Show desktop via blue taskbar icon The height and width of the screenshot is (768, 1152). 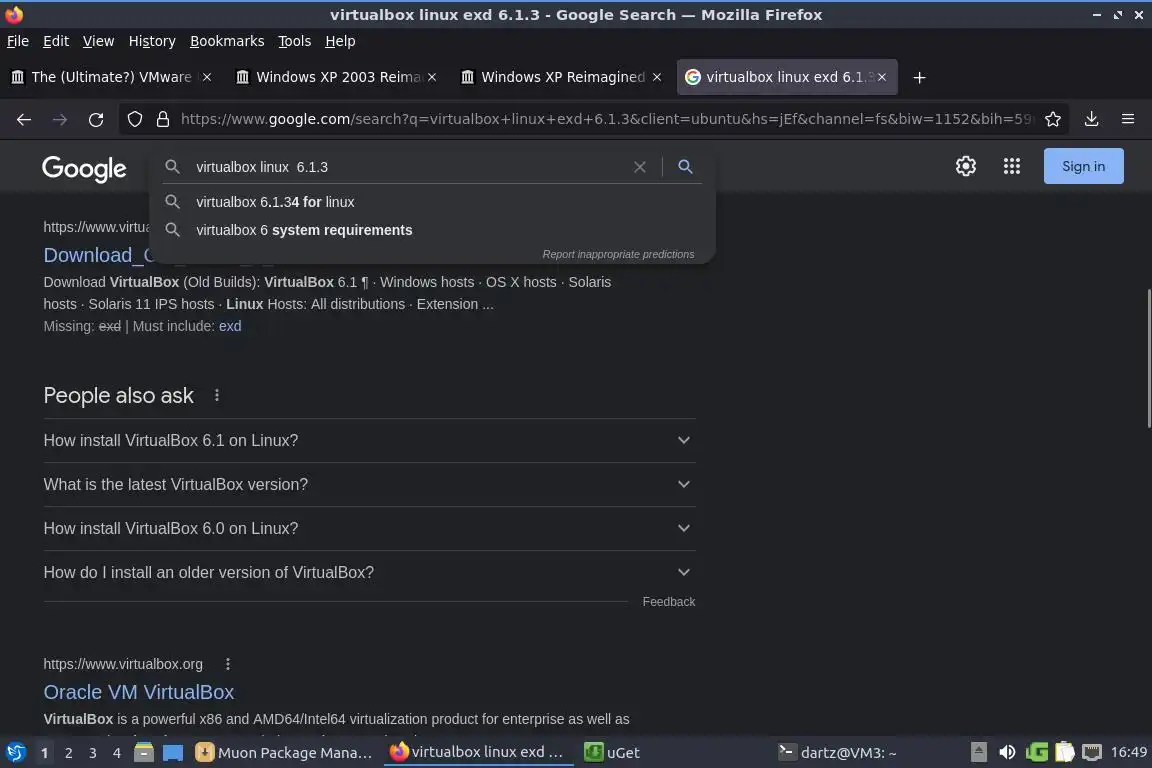click(173, 753)
